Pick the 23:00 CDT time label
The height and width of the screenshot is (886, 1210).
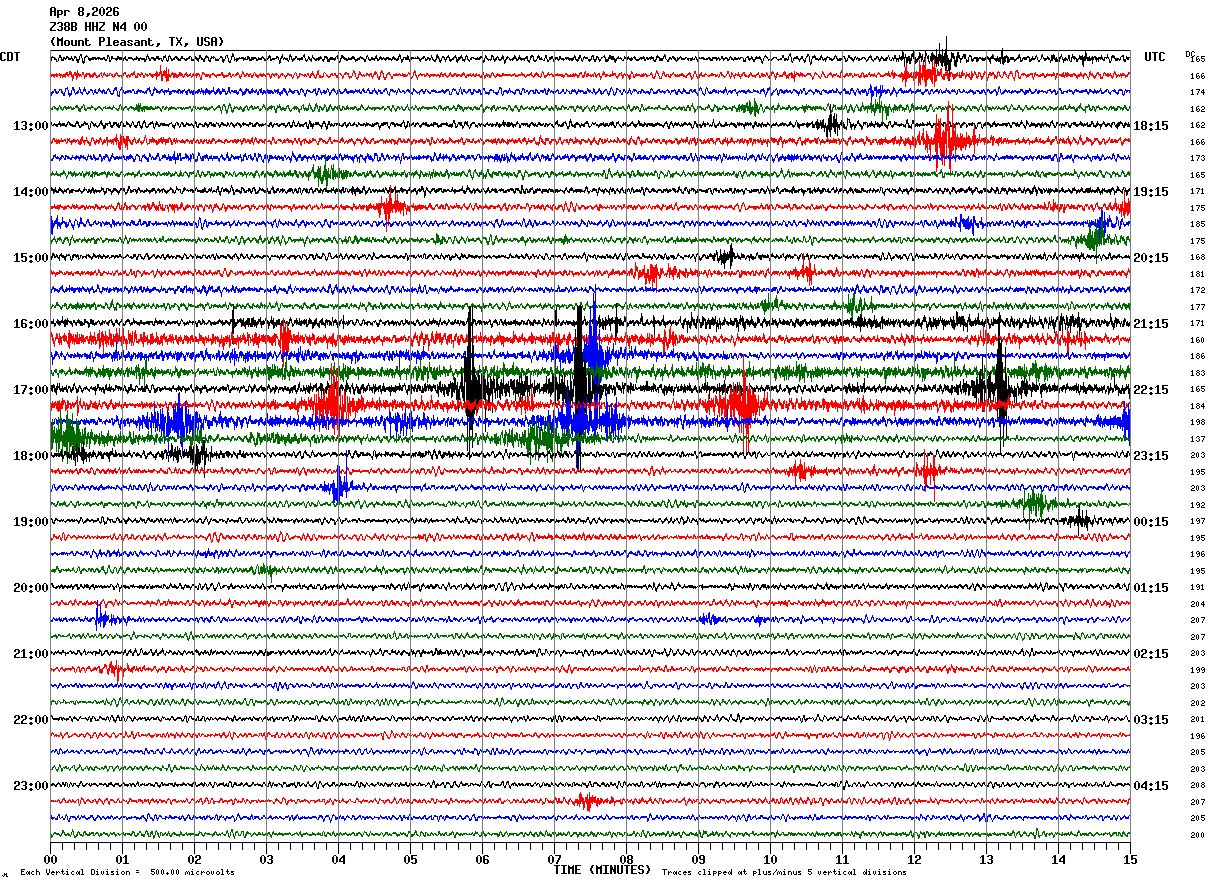click(x=30, y=786)
